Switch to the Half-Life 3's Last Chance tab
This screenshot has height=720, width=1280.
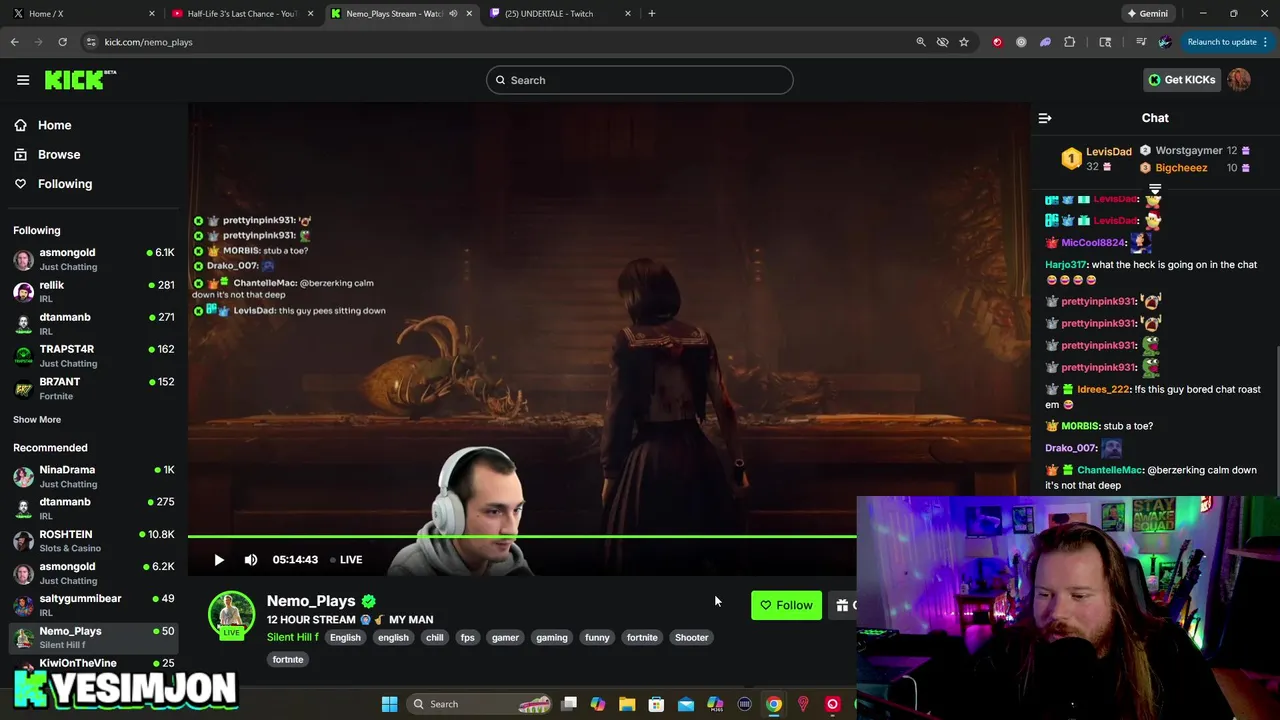(x=242, y=14)
